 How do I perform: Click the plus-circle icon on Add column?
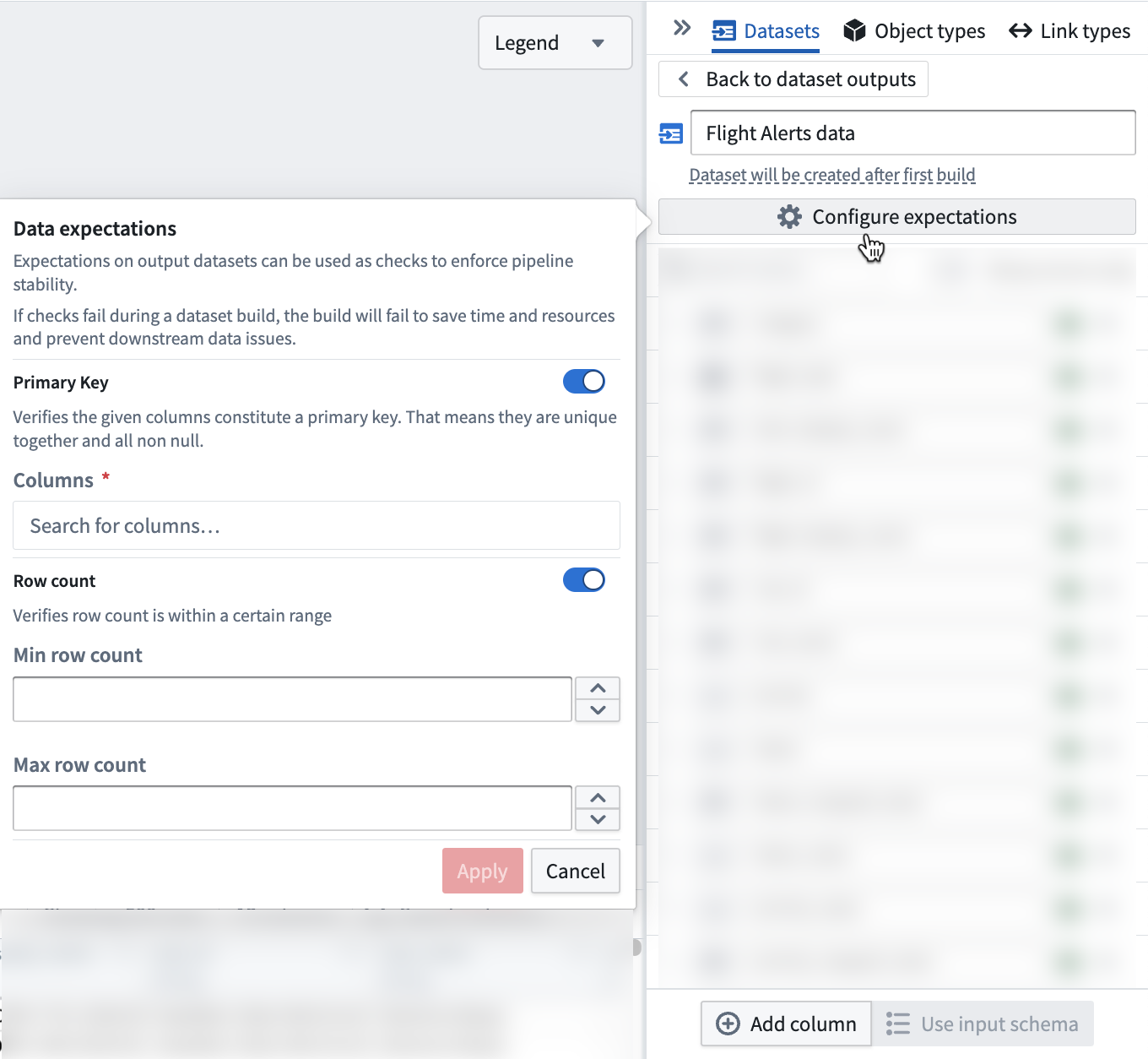point(728,1024)
